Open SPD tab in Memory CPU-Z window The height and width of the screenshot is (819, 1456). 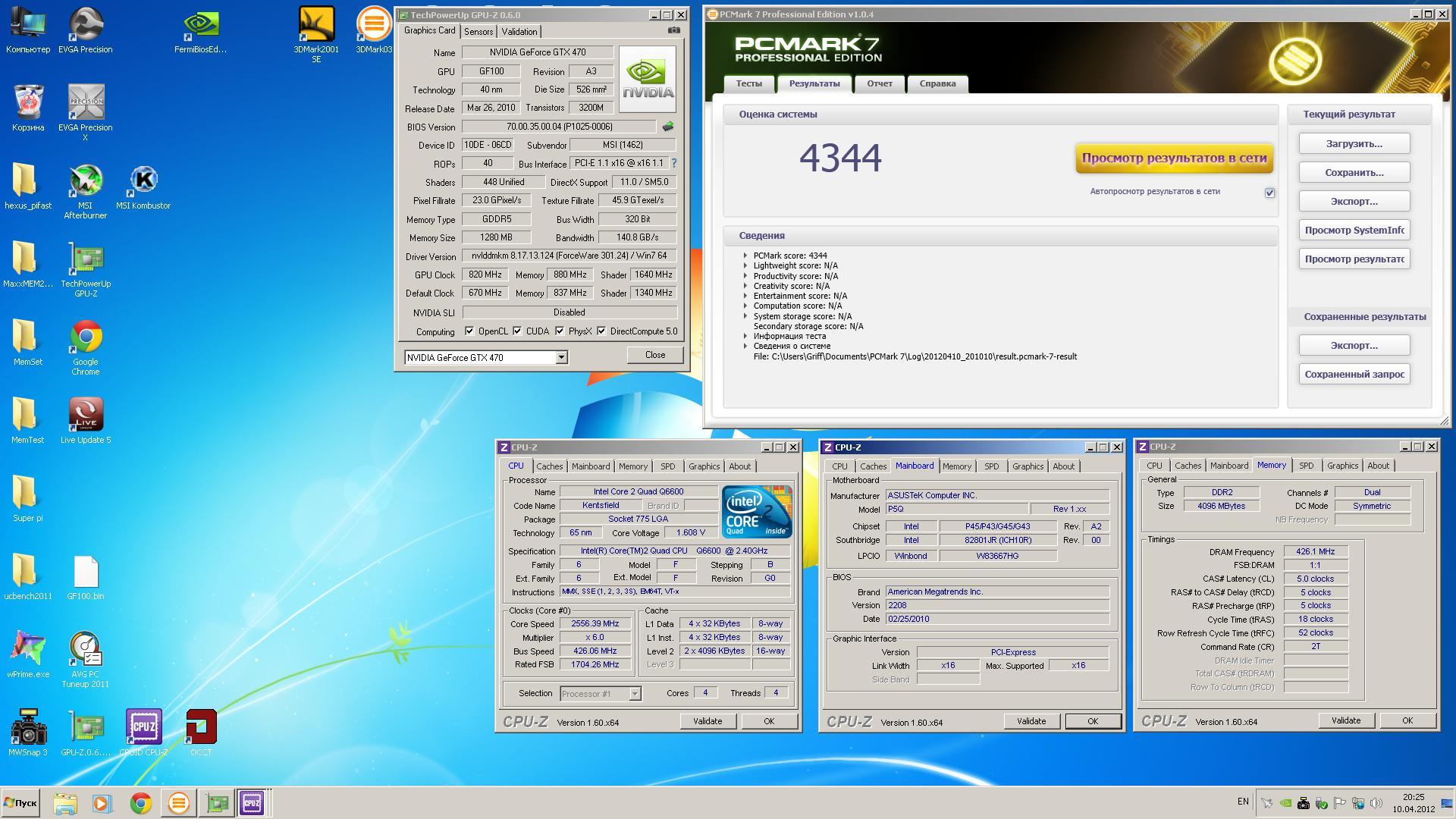tap(1306, 466)
